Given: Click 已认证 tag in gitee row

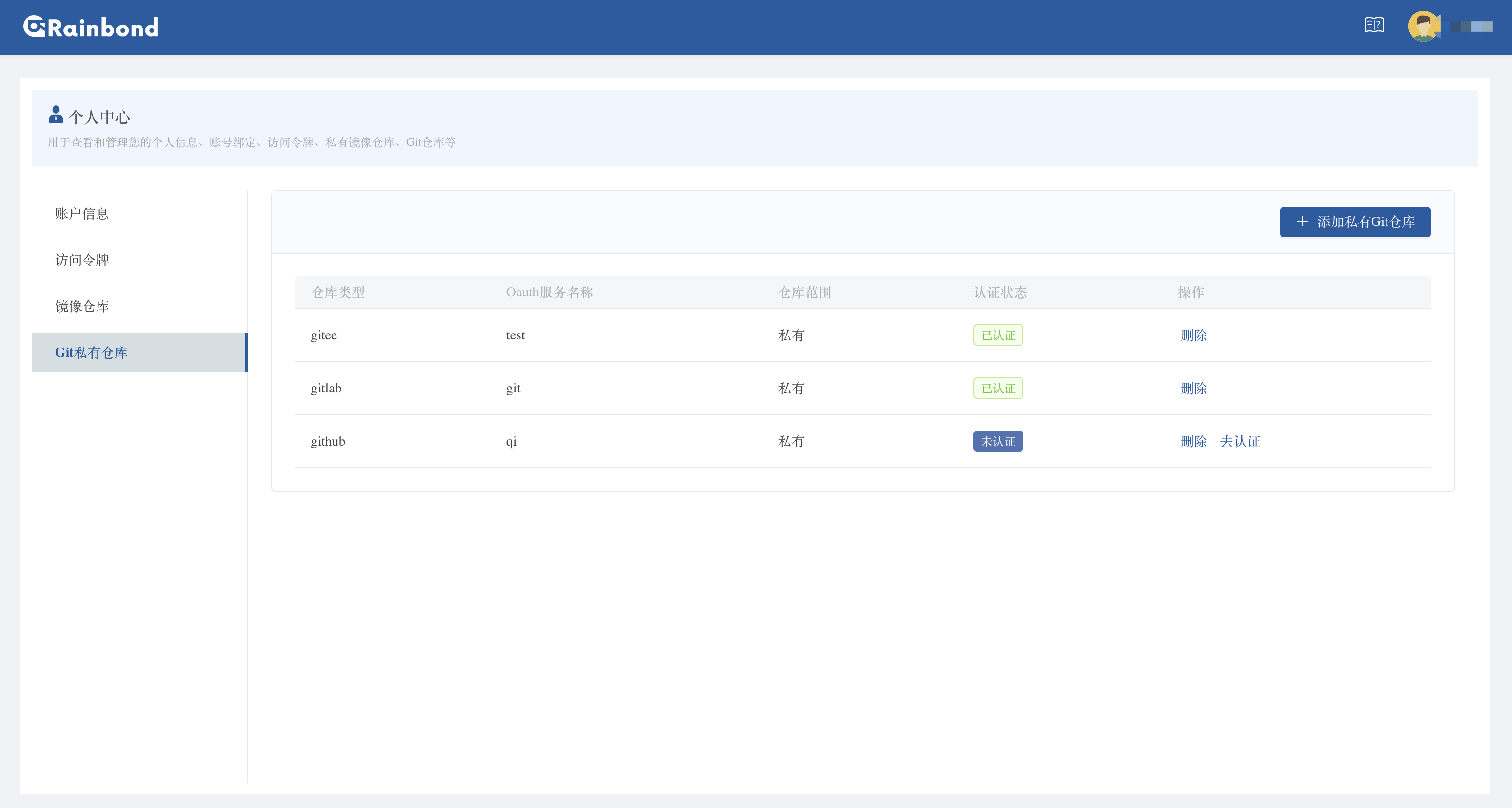Looking at the screenshot, I should point(998,335).
